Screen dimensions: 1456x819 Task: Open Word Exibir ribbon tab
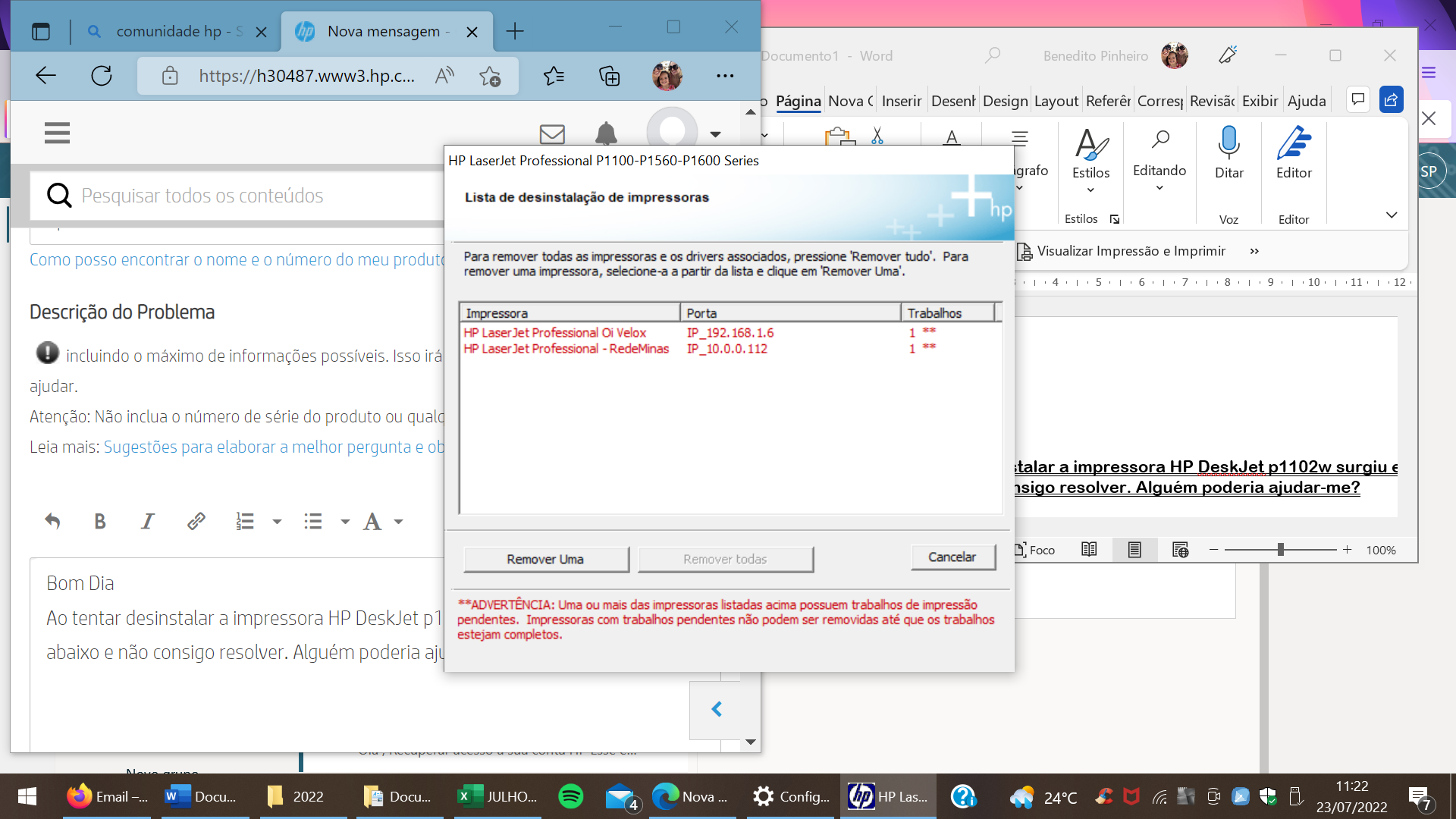1260,101
